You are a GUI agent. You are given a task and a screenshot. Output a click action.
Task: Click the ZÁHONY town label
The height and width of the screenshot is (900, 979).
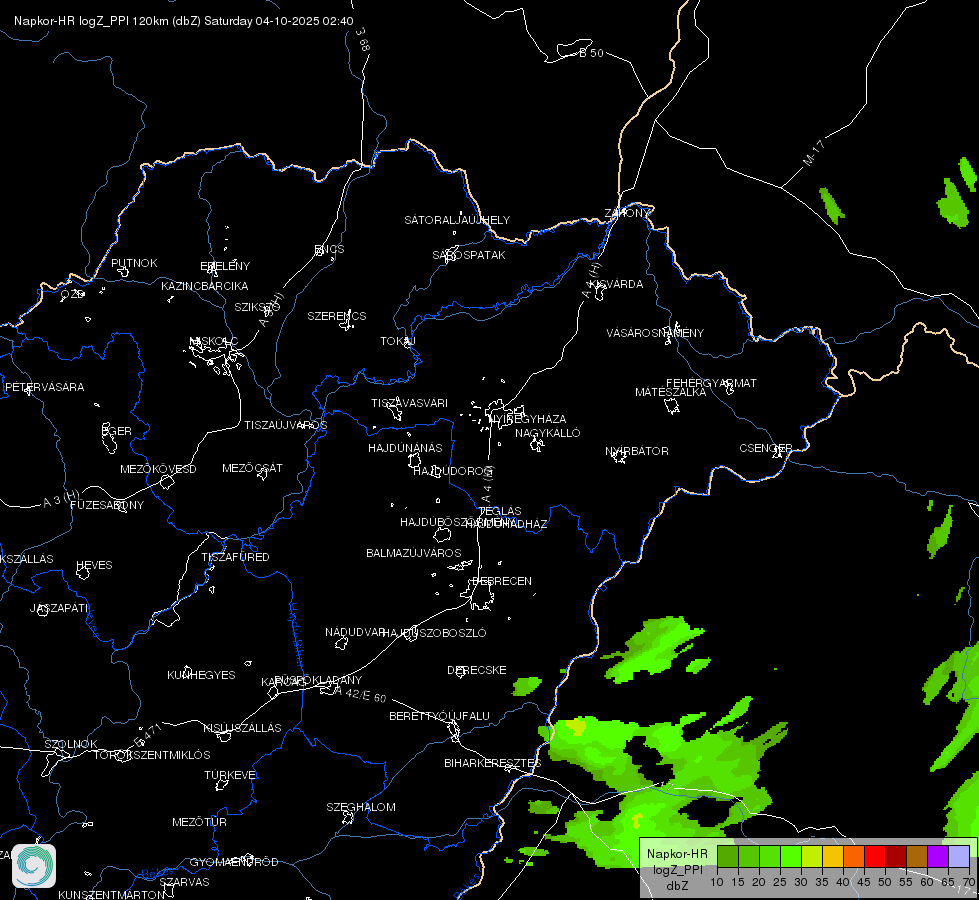(627, 213)
